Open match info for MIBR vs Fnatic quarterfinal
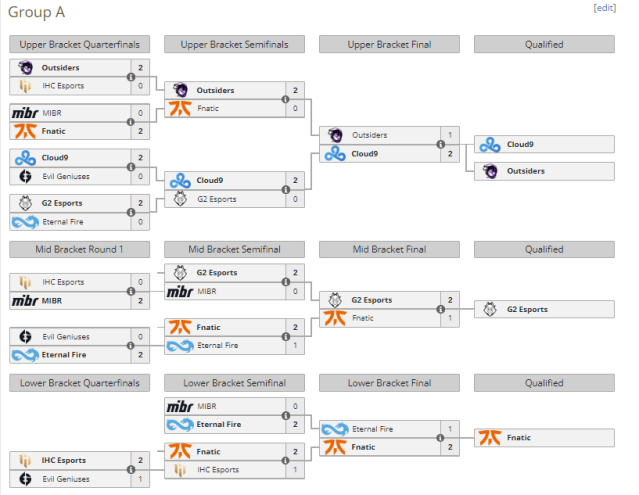The height and width of the screenshot is (495, 639). [131, 122]
